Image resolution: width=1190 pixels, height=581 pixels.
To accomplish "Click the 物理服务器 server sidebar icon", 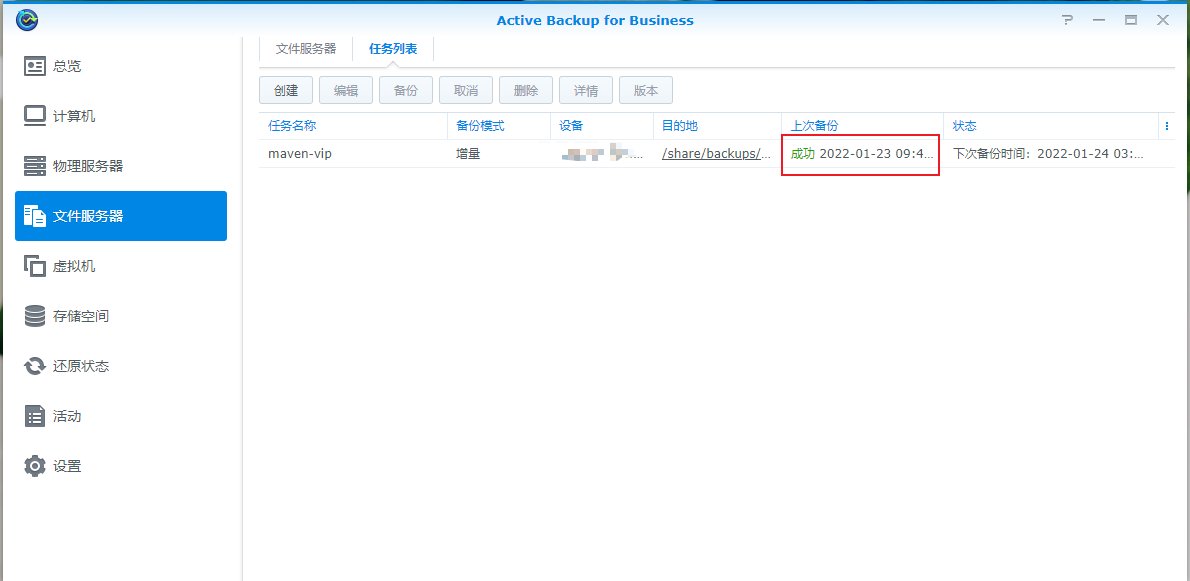I will [x=35, y=165].
